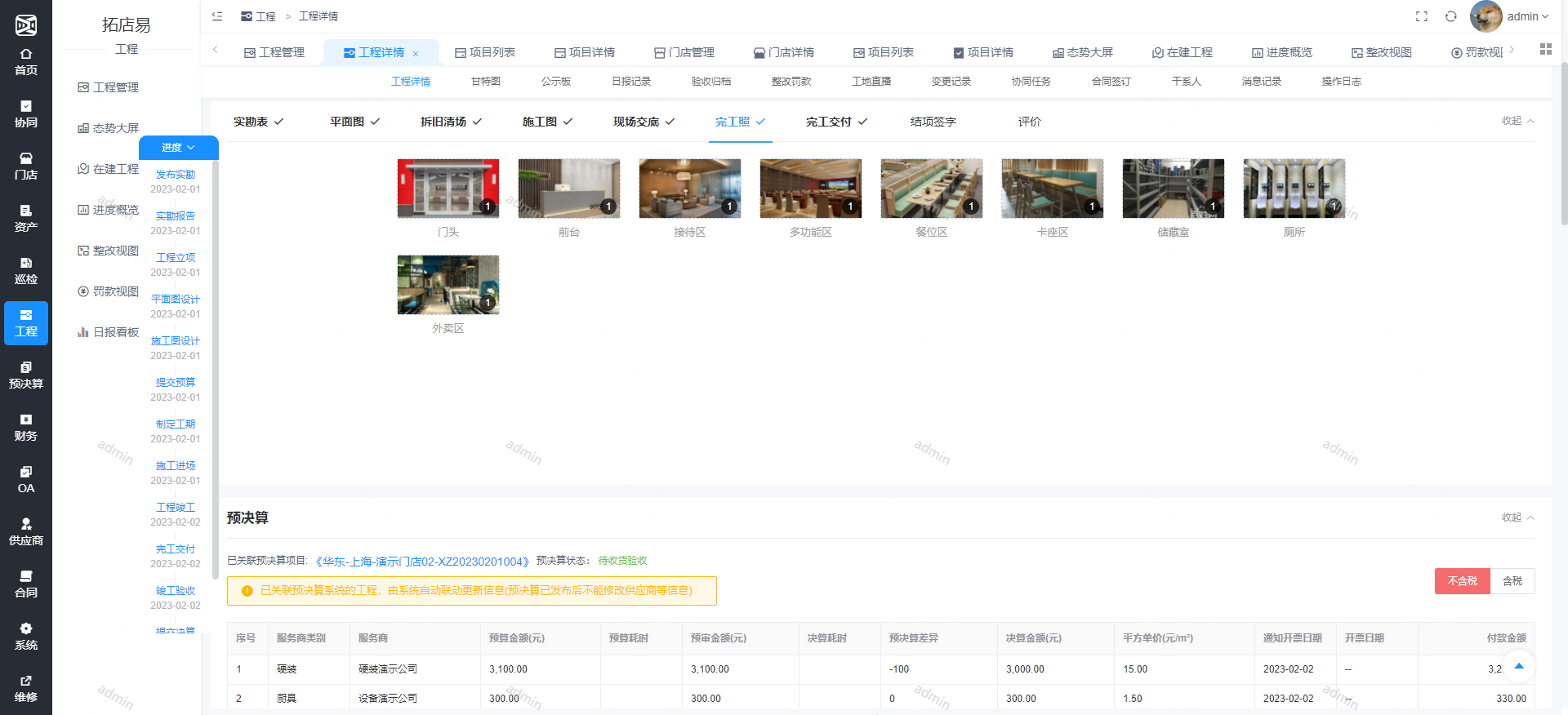
Task: Switch to the 甘特图 sub-tab
Action: pos(486,82)
